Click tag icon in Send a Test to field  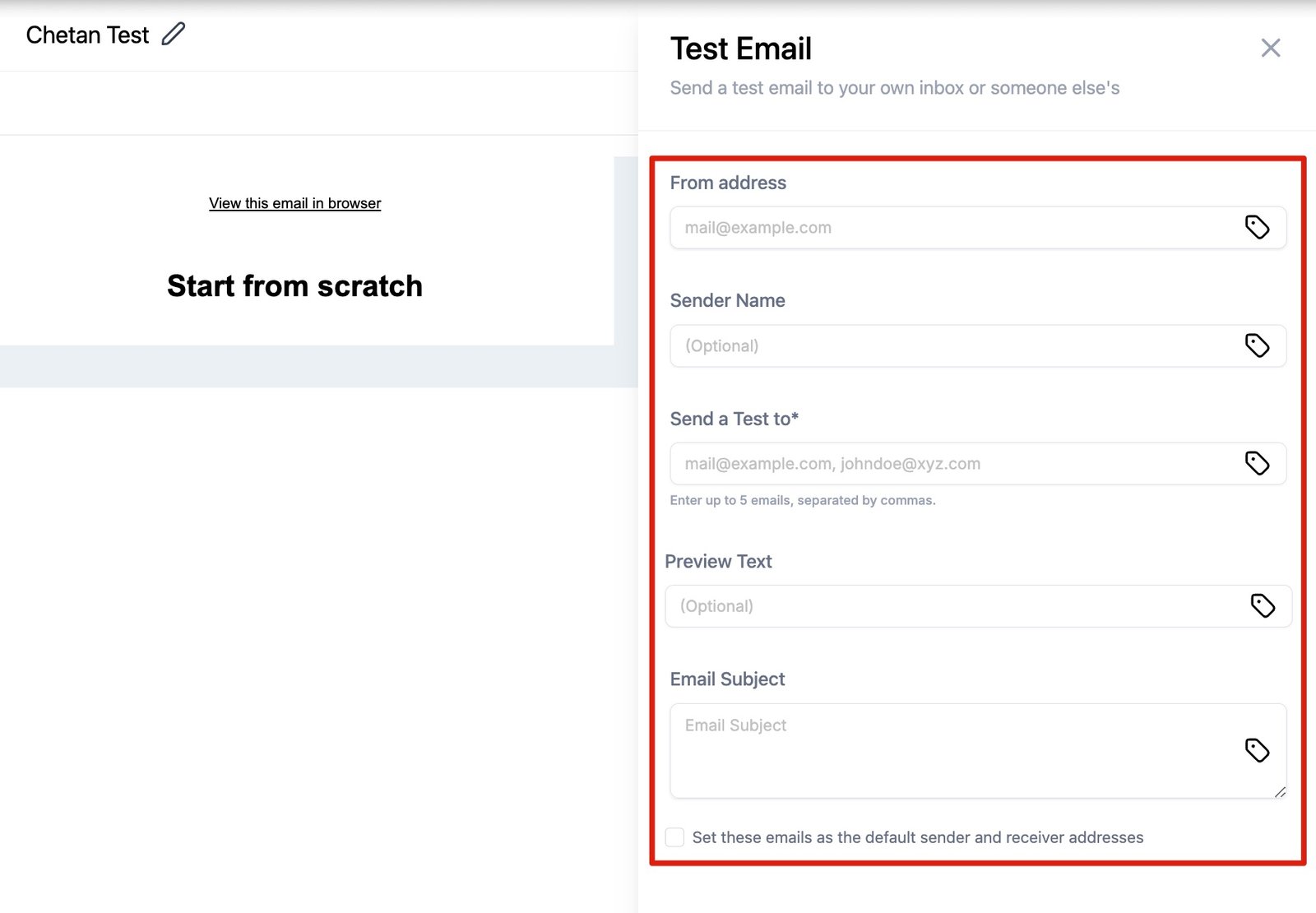(x=1257, y=463)
